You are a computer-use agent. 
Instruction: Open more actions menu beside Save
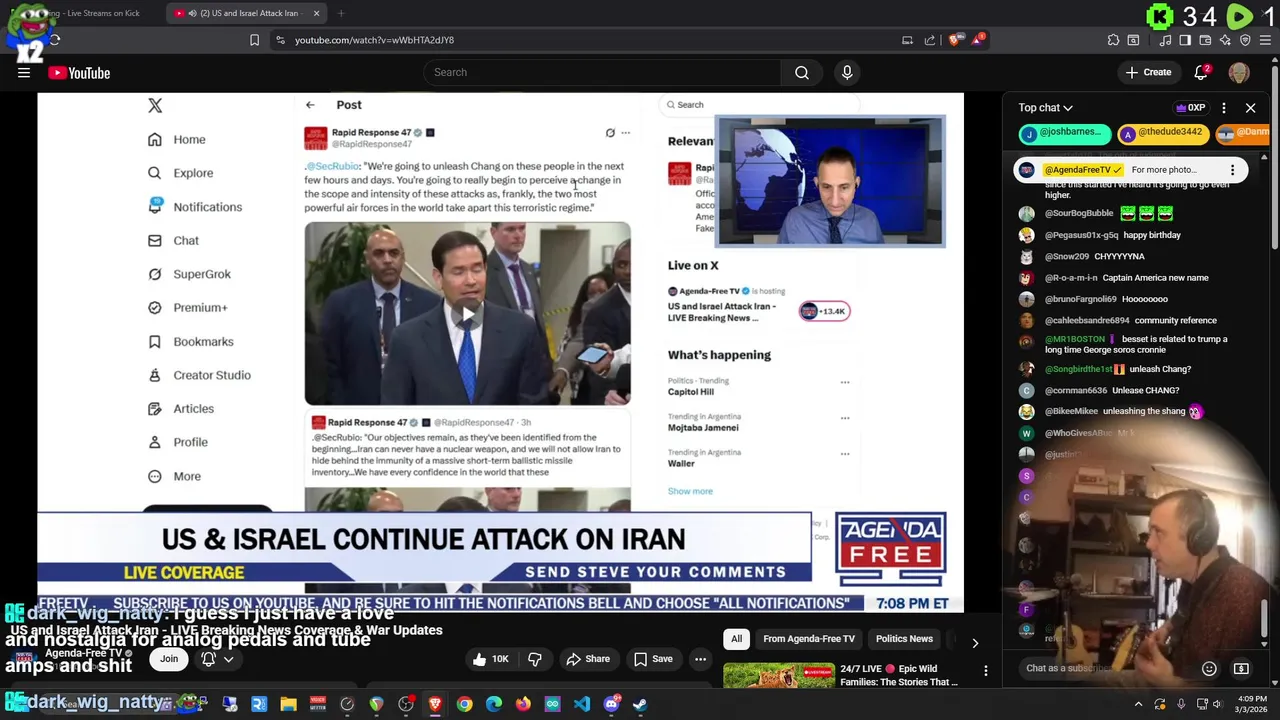click(701, 659)
